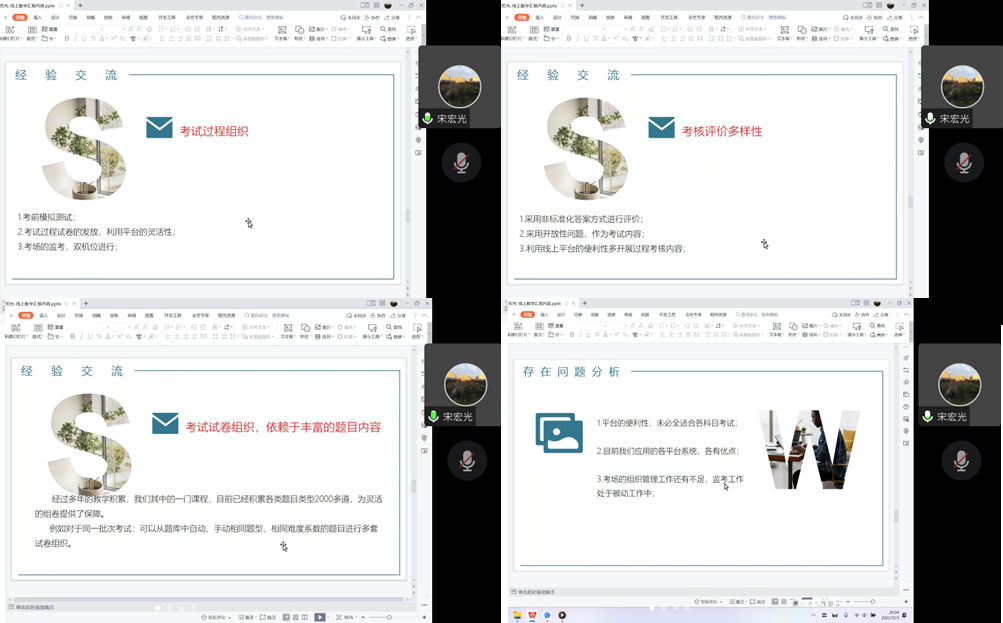Click the 协作 button above the 考试过程组织 slide
The image size is (1003, 623).
pos(372,18)
